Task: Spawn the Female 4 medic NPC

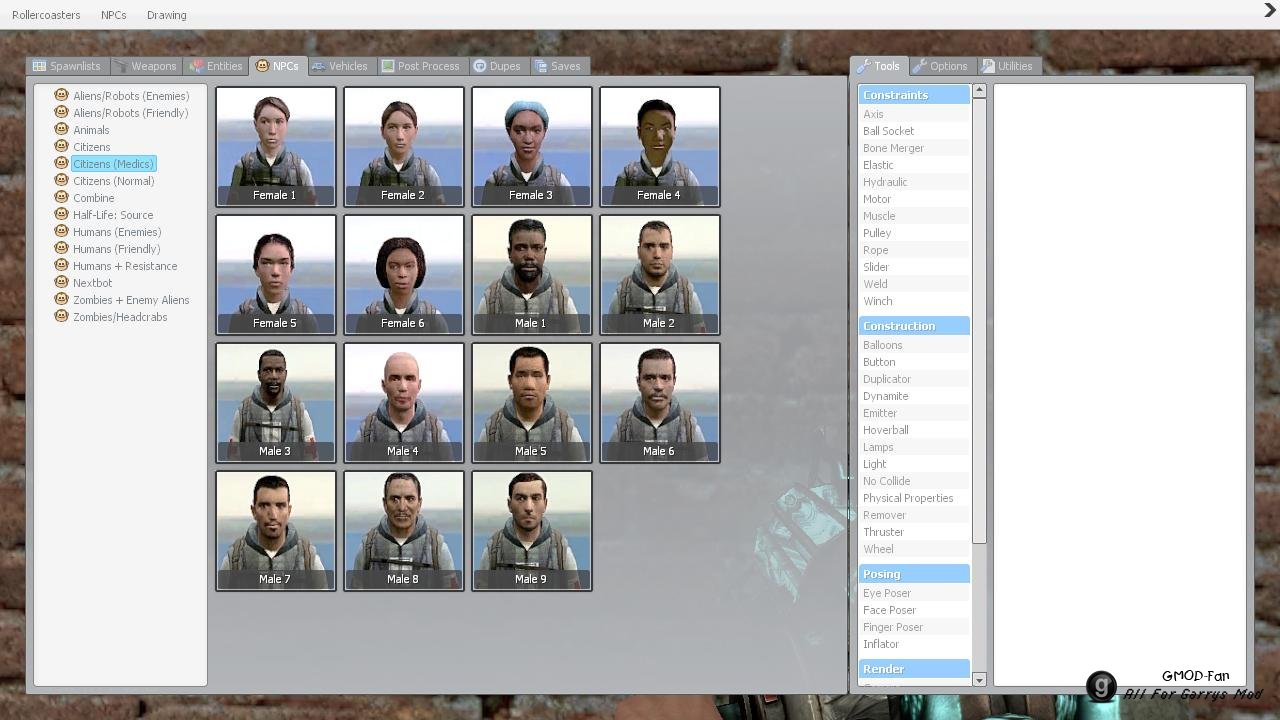Action: (x=660, y=147)
